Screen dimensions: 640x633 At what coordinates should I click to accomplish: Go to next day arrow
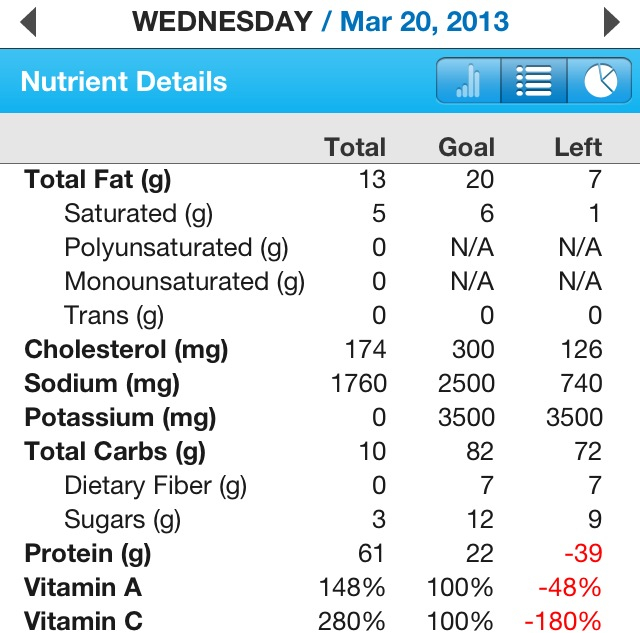611,22
